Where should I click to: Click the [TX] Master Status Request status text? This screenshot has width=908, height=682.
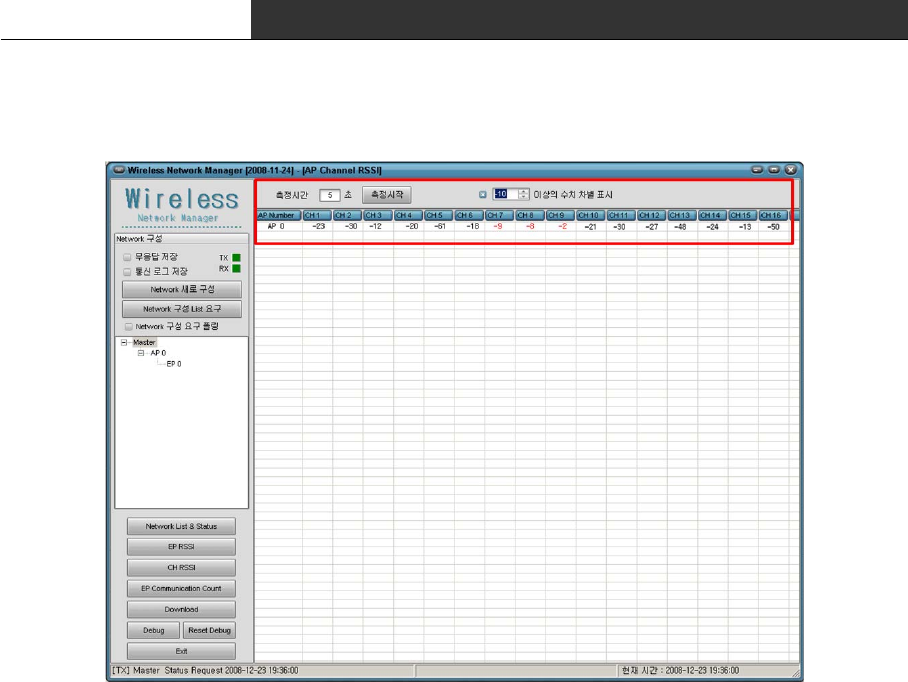click(x=205, y=670)
